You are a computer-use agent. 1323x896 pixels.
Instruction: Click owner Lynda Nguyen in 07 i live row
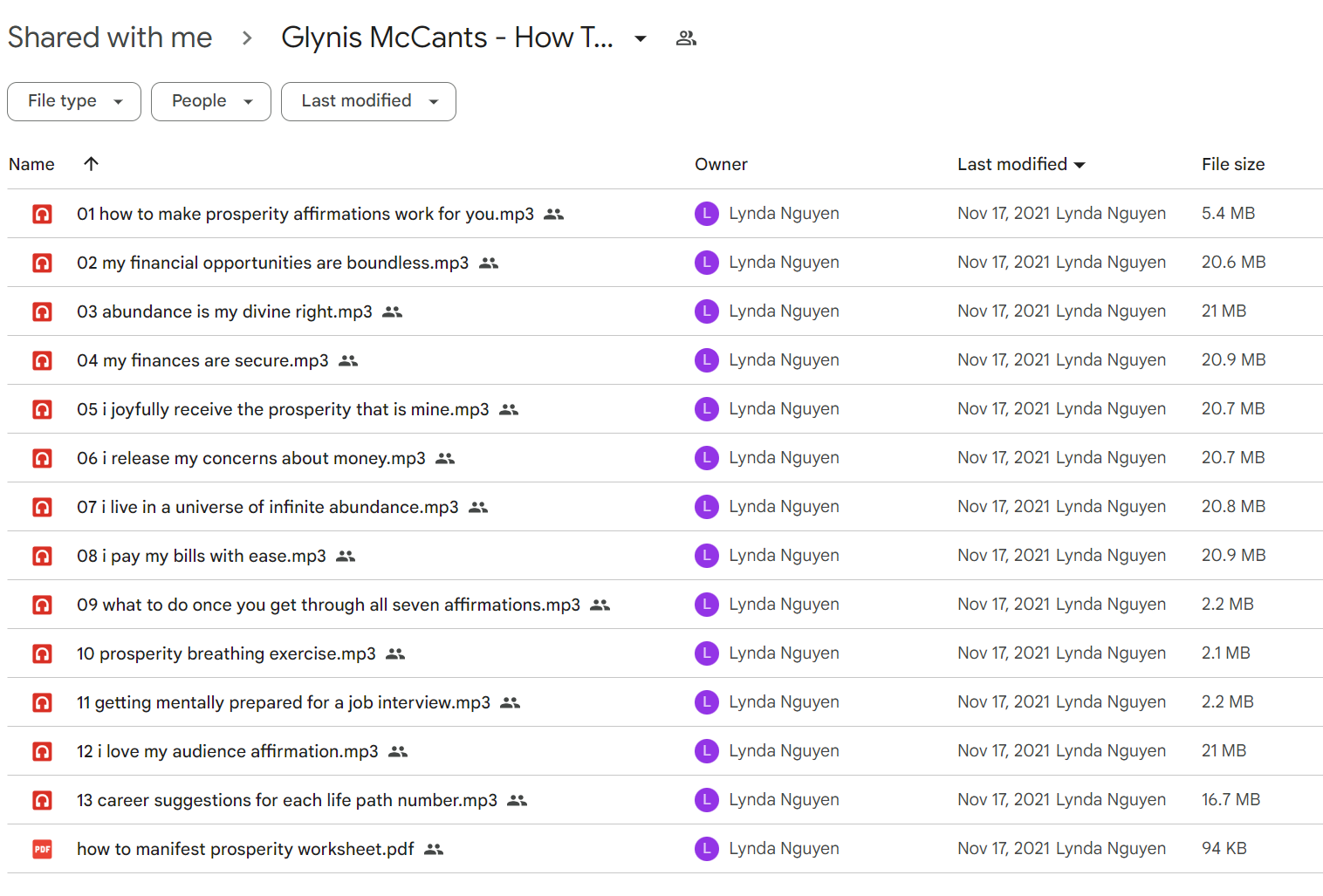tap(784, 507)
